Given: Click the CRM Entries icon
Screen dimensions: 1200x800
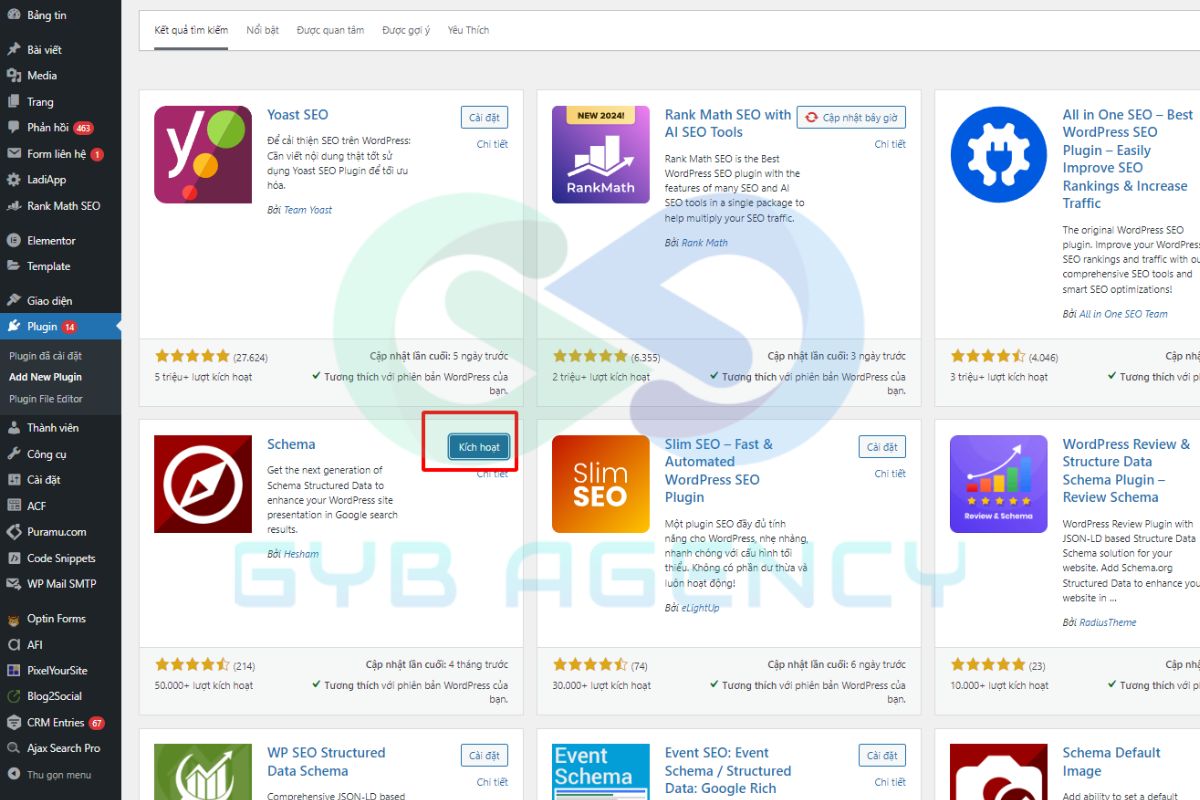Looking at the screenshot, I should (13, 722).
